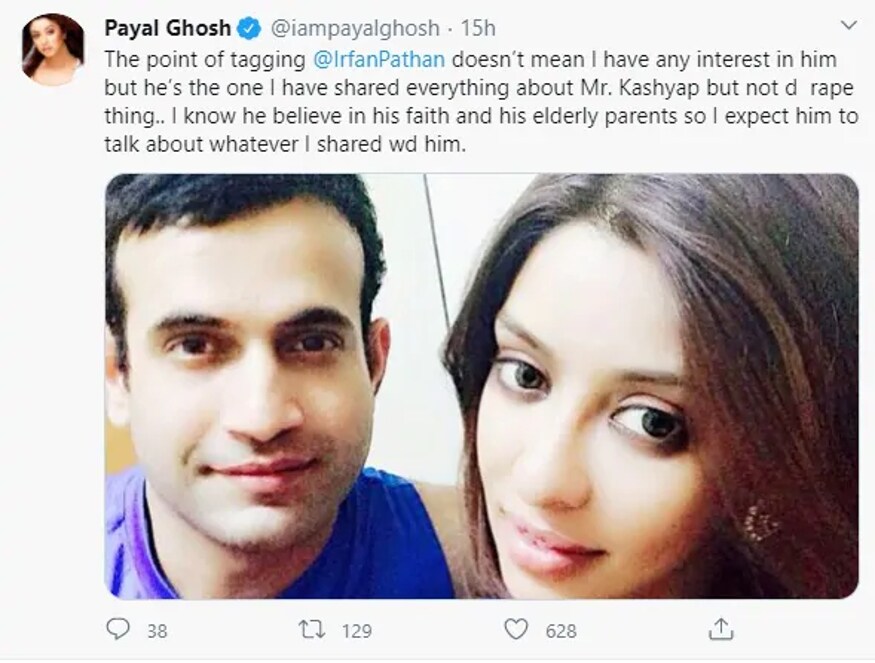Image resolution: width=875 pixels, height=663 pixels.
Task: View the 38 replies count
Action: [x=155, y=630]
